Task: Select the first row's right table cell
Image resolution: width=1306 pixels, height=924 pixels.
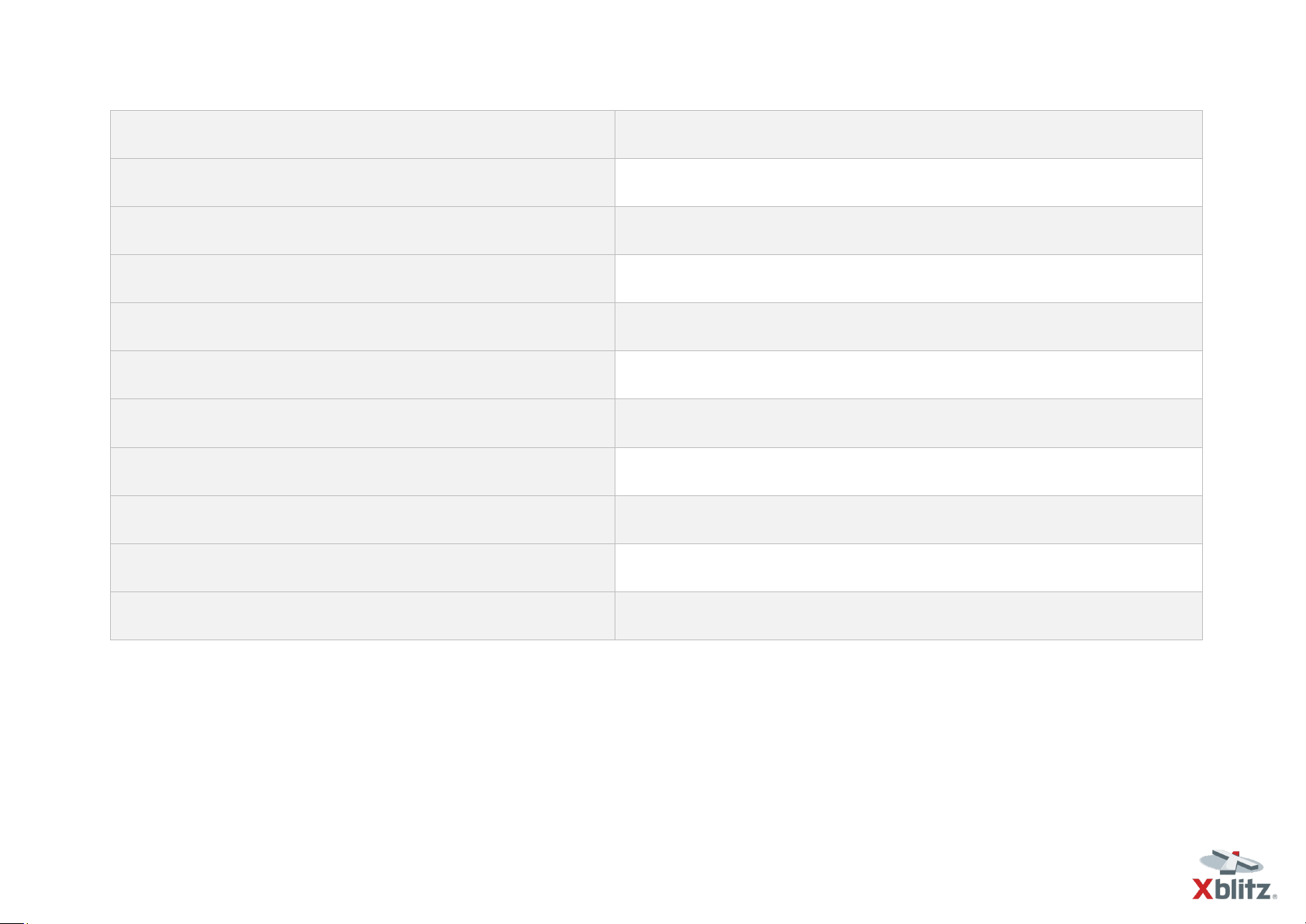Action: (x=908, y=134)
